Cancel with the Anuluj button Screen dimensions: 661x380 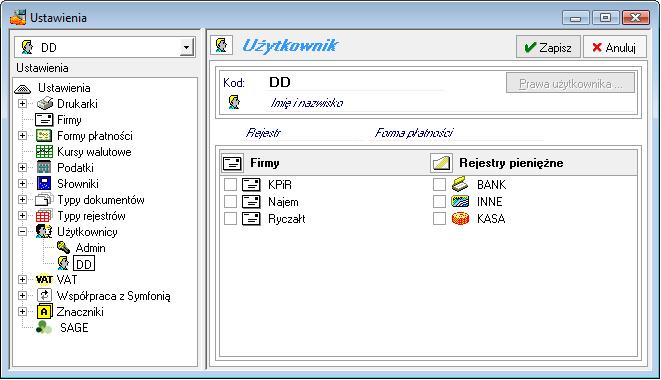click(614, 47)
